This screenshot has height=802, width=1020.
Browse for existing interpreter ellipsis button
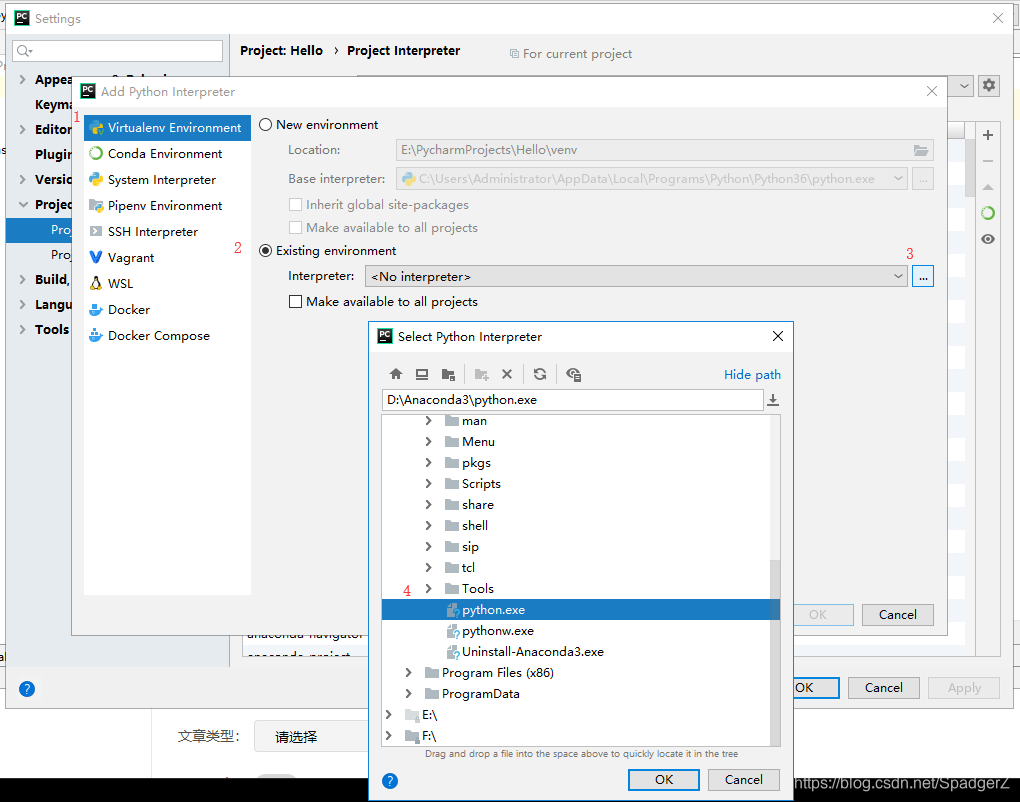pos(923,276)
